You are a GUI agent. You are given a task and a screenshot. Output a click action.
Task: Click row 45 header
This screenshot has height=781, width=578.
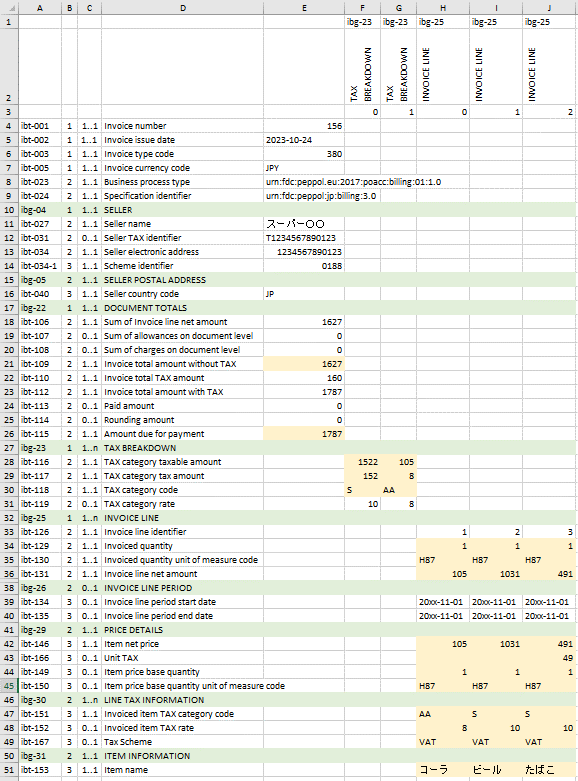pos(9,686)
